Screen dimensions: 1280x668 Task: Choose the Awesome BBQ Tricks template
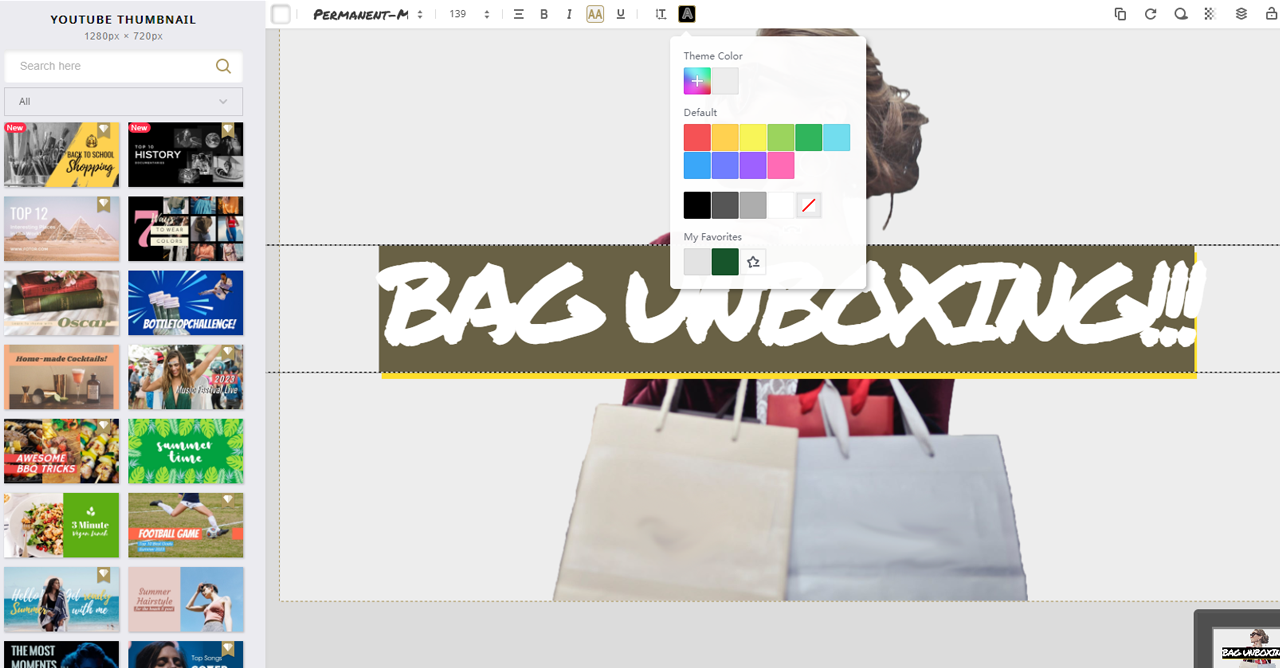tap(62, 451)
